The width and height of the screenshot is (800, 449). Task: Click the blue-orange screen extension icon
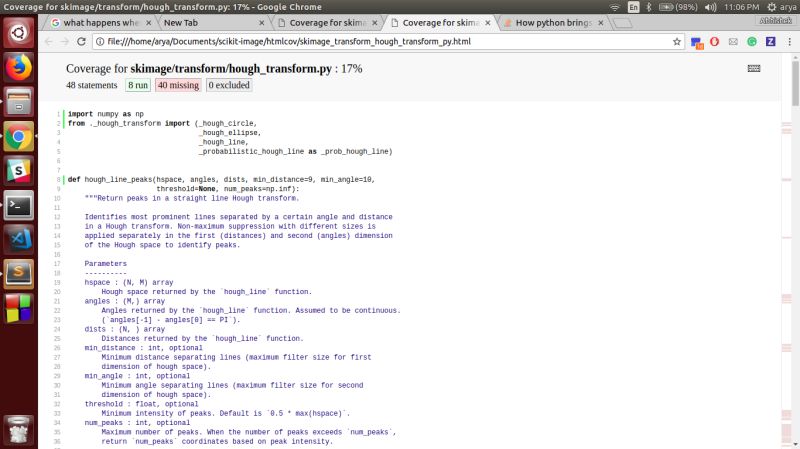coord(697,43)
